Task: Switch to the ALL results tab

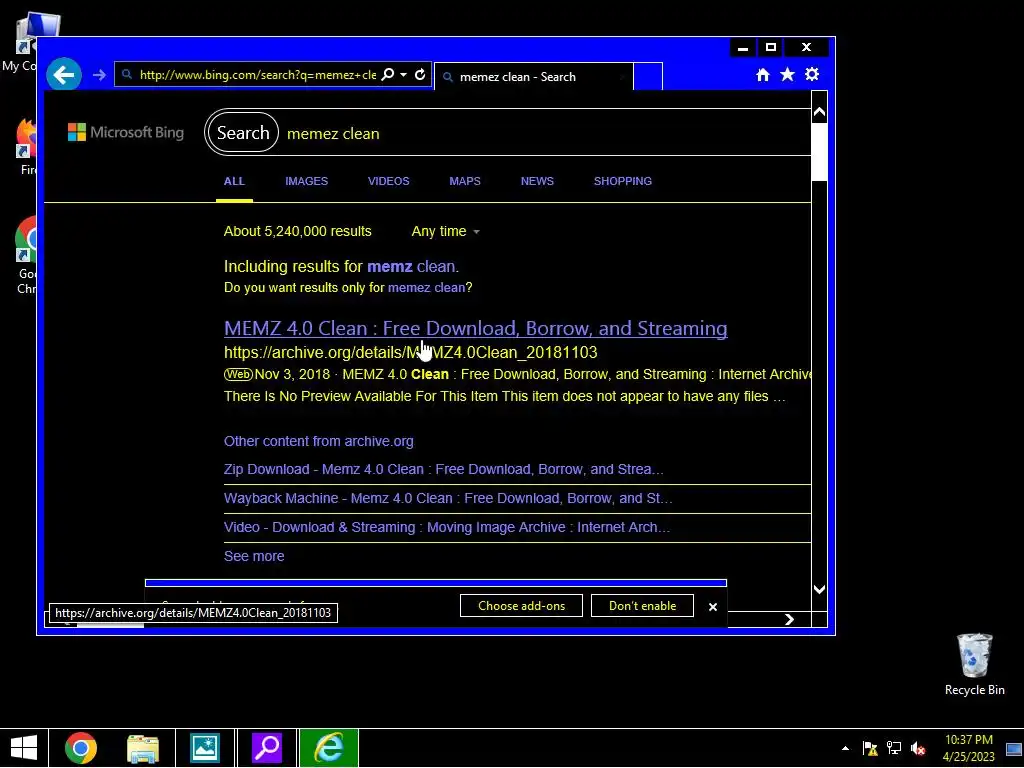Action: pos(234,181)
